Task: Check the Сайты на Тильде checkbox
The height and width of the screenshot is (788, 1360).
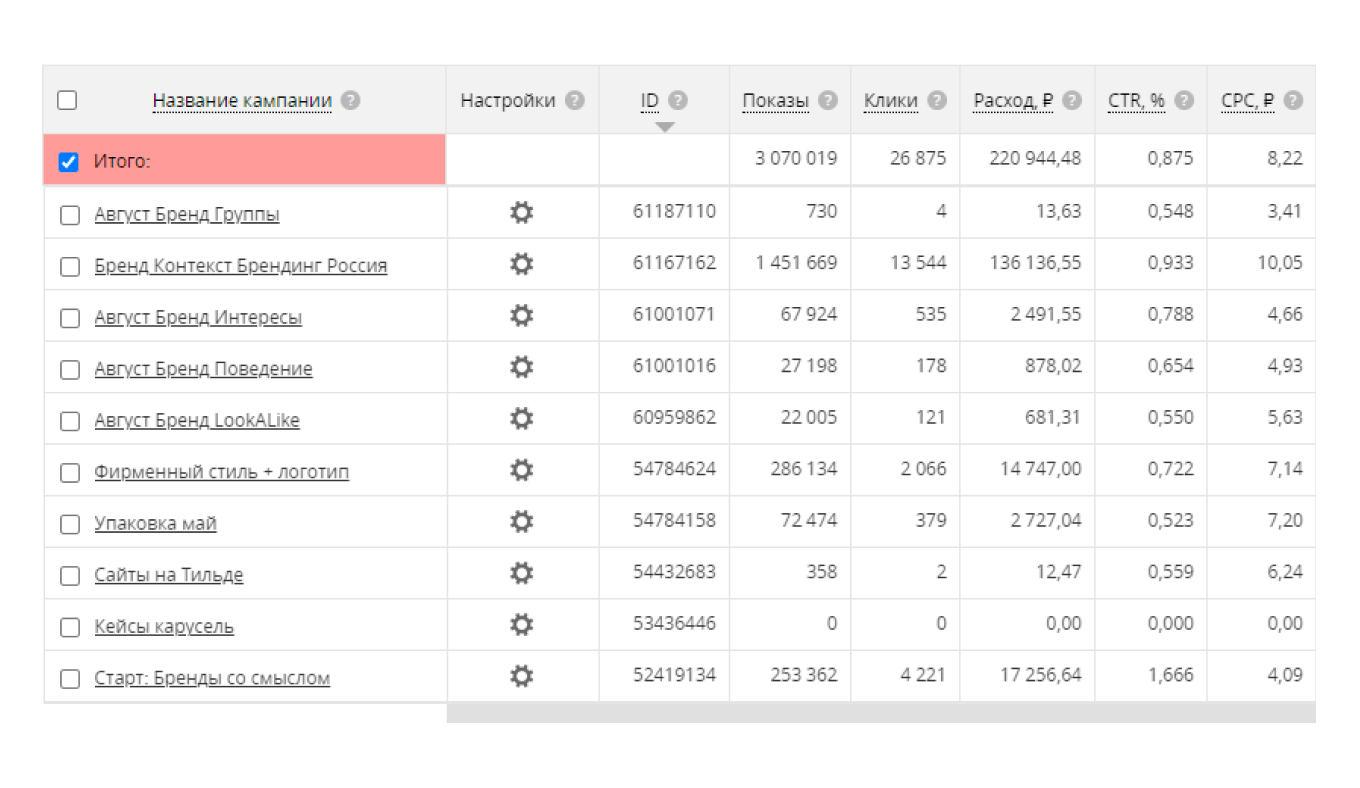Action: [x=70, y=576]
